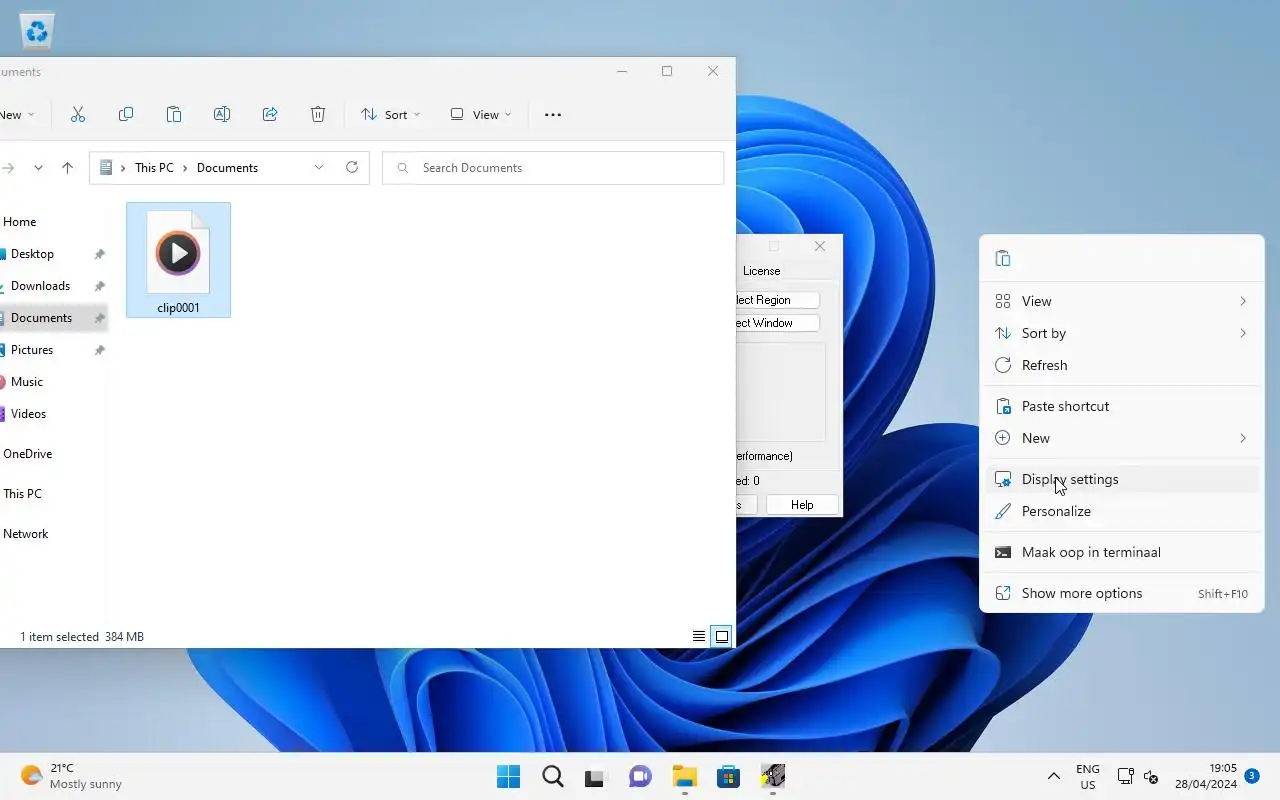Open the three-dot See more menu
This screenshot has width=1280, height=800.
click(553, 115)
